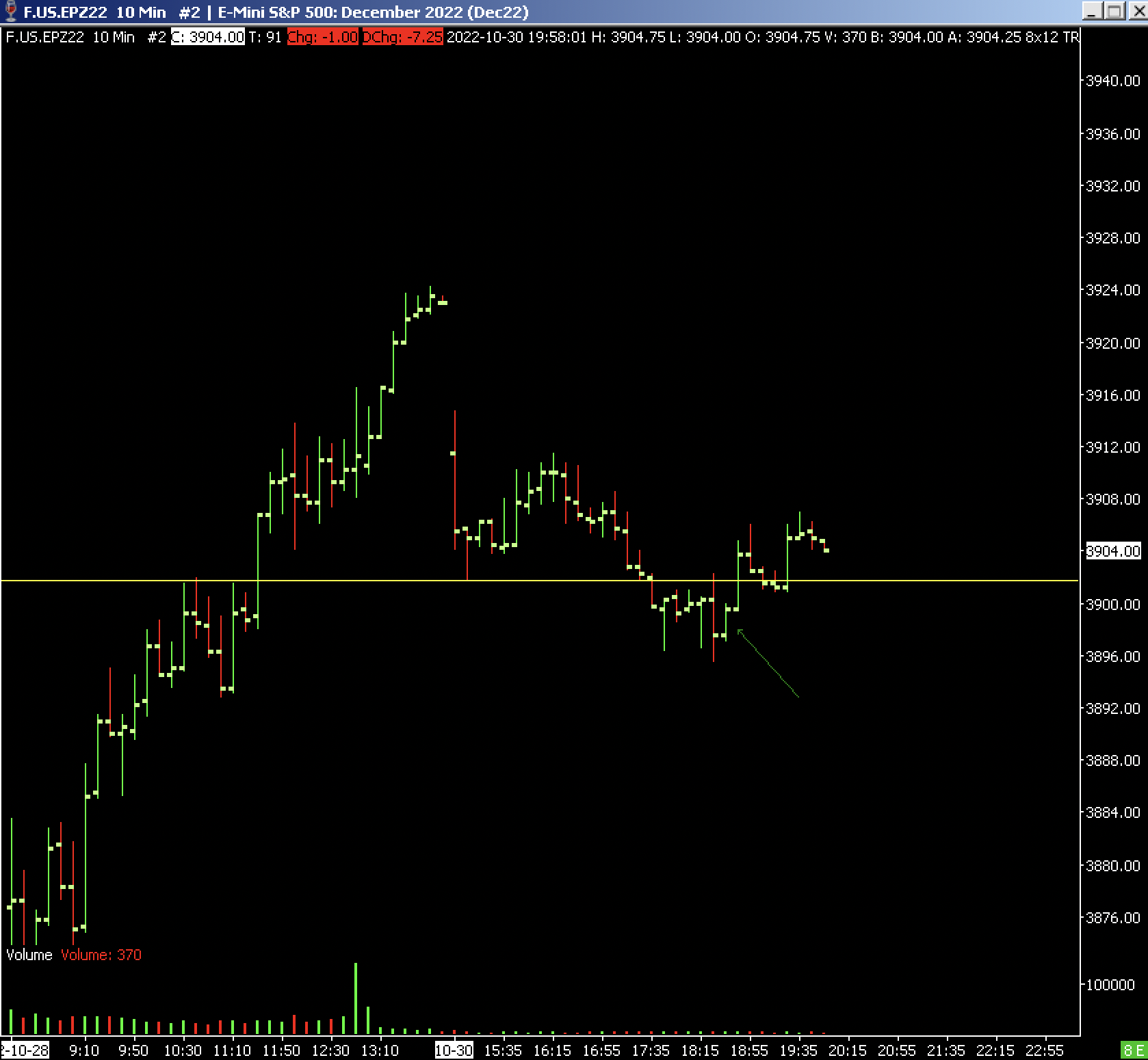
Task: Click the 3876.00 price scale label
Action: click(x=1113, y=918)
